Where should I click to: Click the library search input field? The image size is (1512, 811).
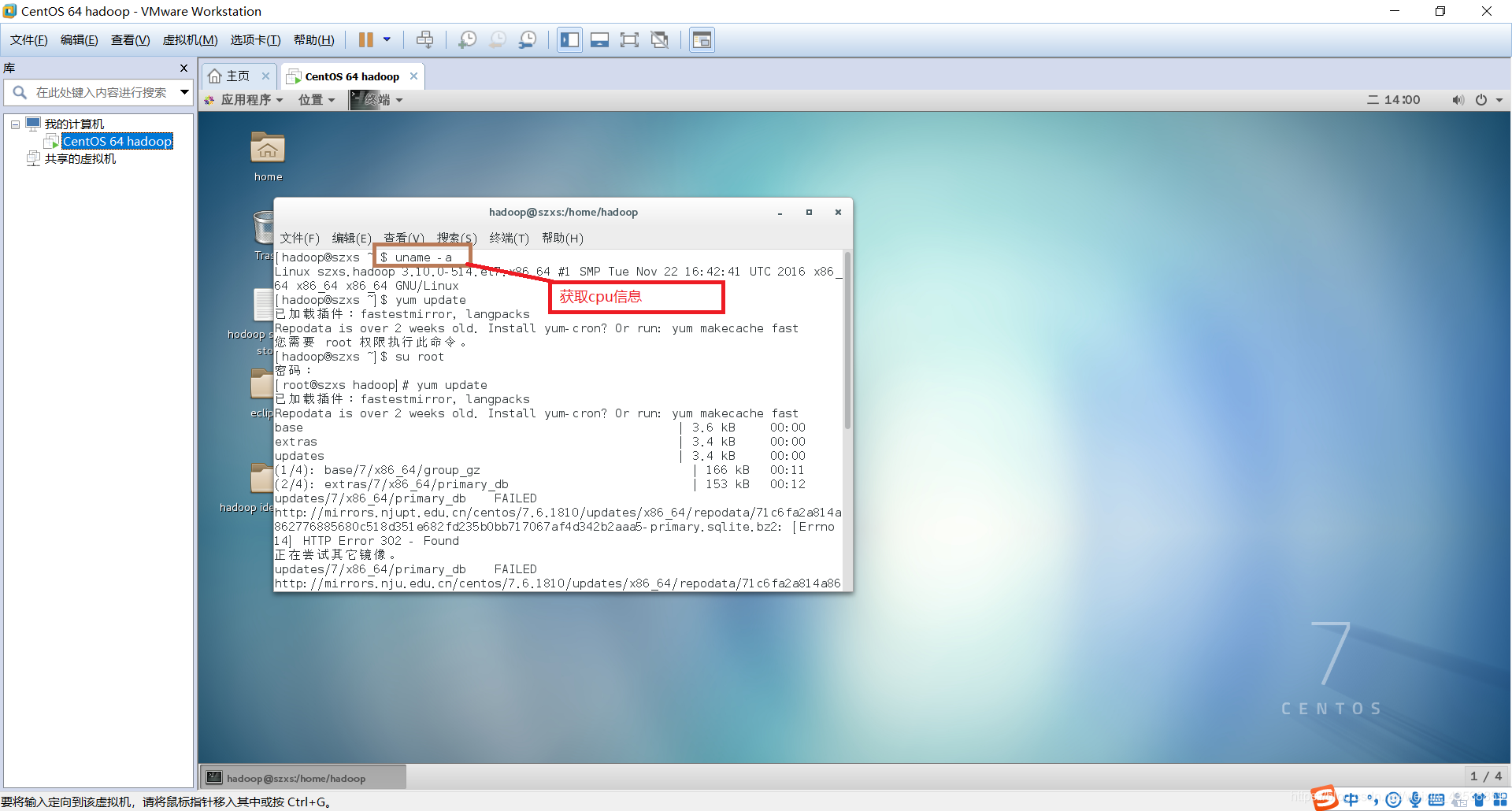point(101,93)
